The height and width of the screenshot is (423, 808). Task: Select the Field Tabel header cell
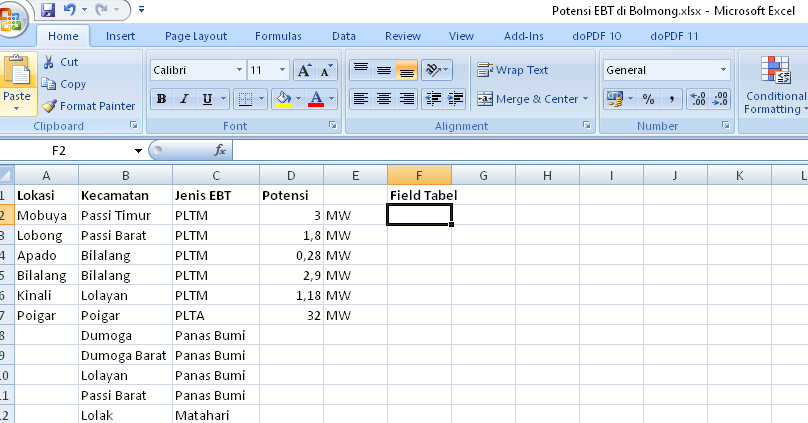point(419,194)
